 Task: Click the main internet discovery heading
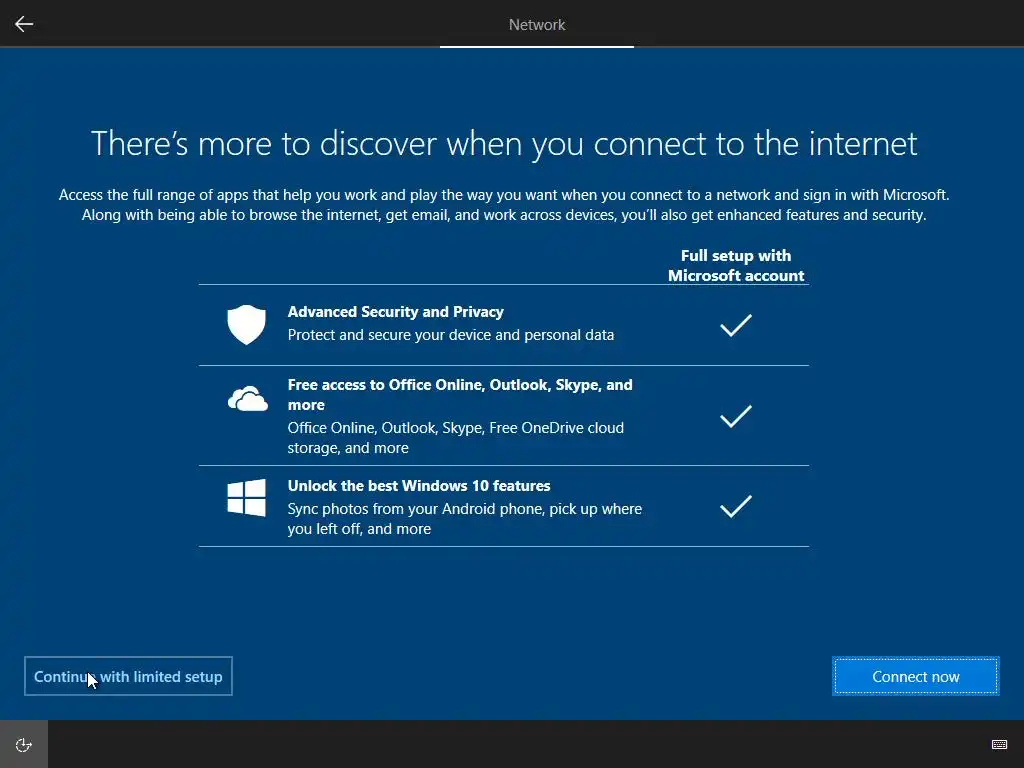[504, 144]
